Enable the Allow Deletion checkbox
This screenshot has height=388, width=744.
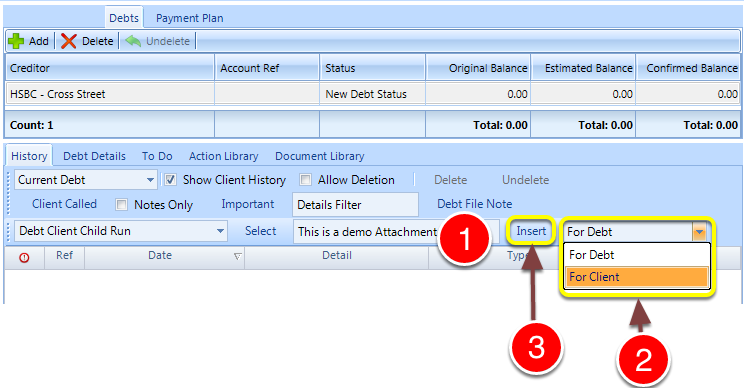(x=306, y=180)
